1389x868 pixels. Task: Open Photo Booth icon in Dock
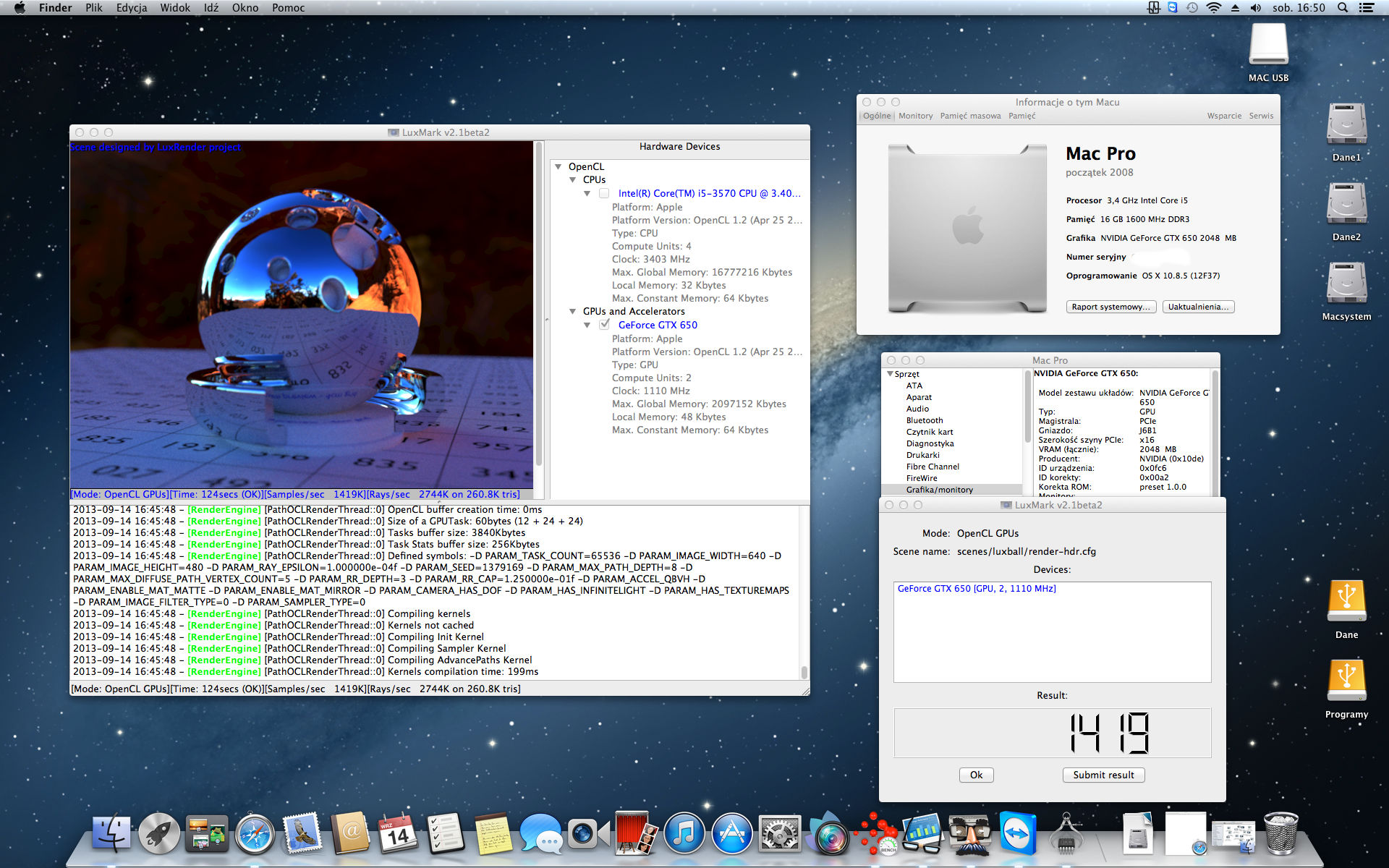point(637,833)
